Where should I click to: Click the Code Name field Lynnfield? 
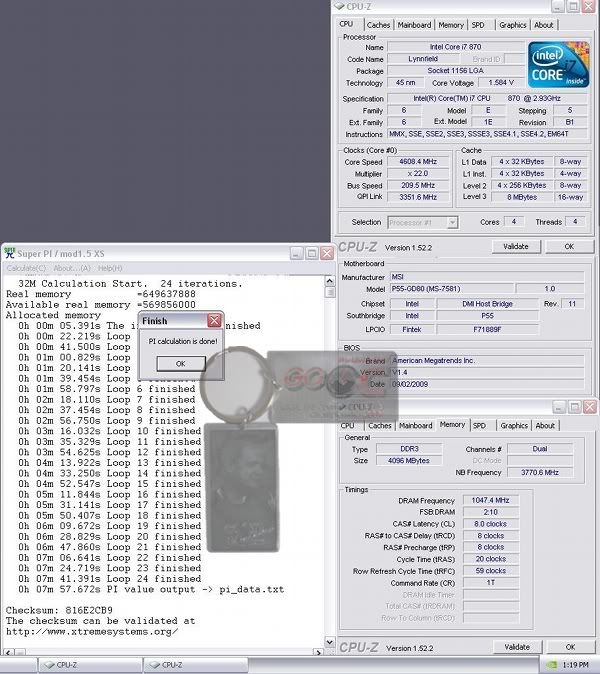click(423, 59)
